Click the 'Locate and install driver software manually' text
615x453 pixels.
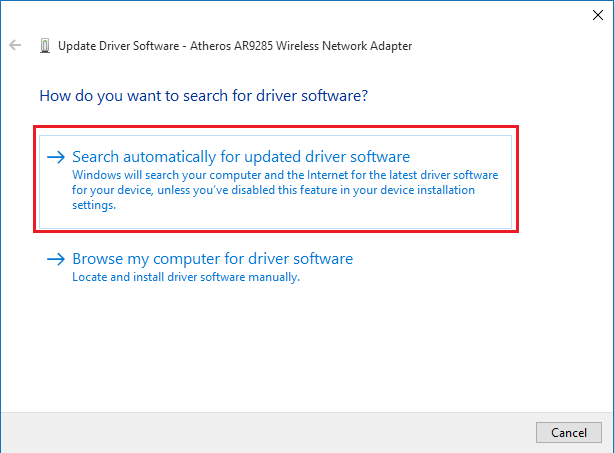click(186, 277)
